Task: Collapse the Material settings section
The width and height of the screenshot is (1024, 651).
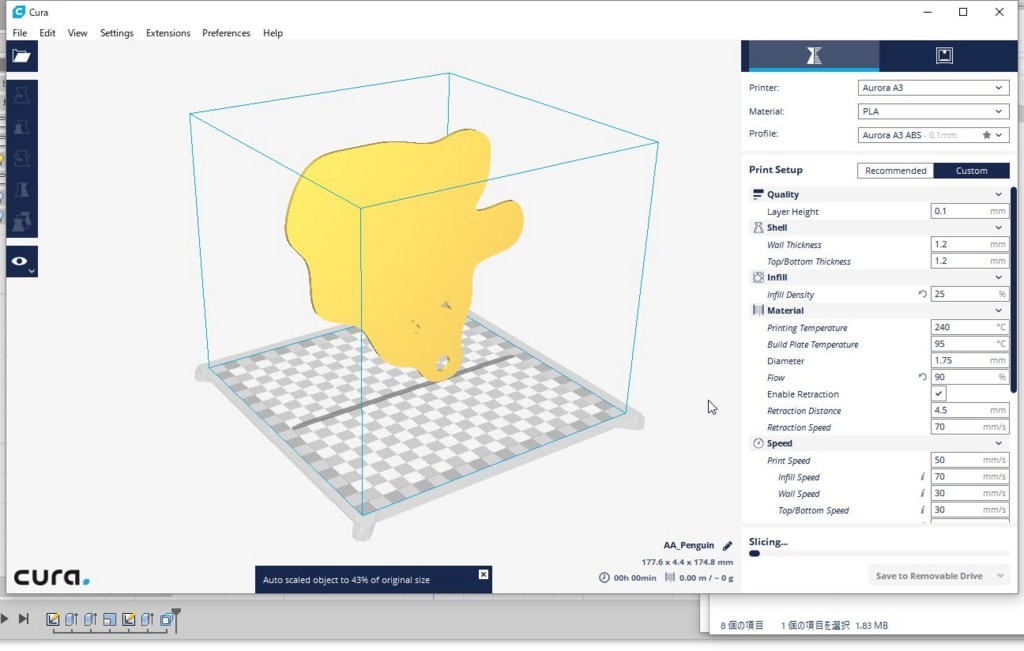Action: pyautogui.click(x=999, y=311)
